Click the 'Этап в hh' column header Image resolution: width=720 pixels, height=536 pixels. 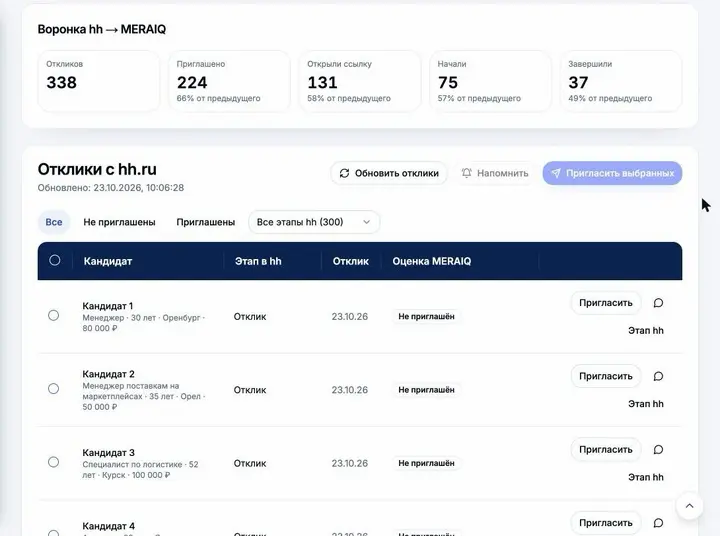(258, 261)
